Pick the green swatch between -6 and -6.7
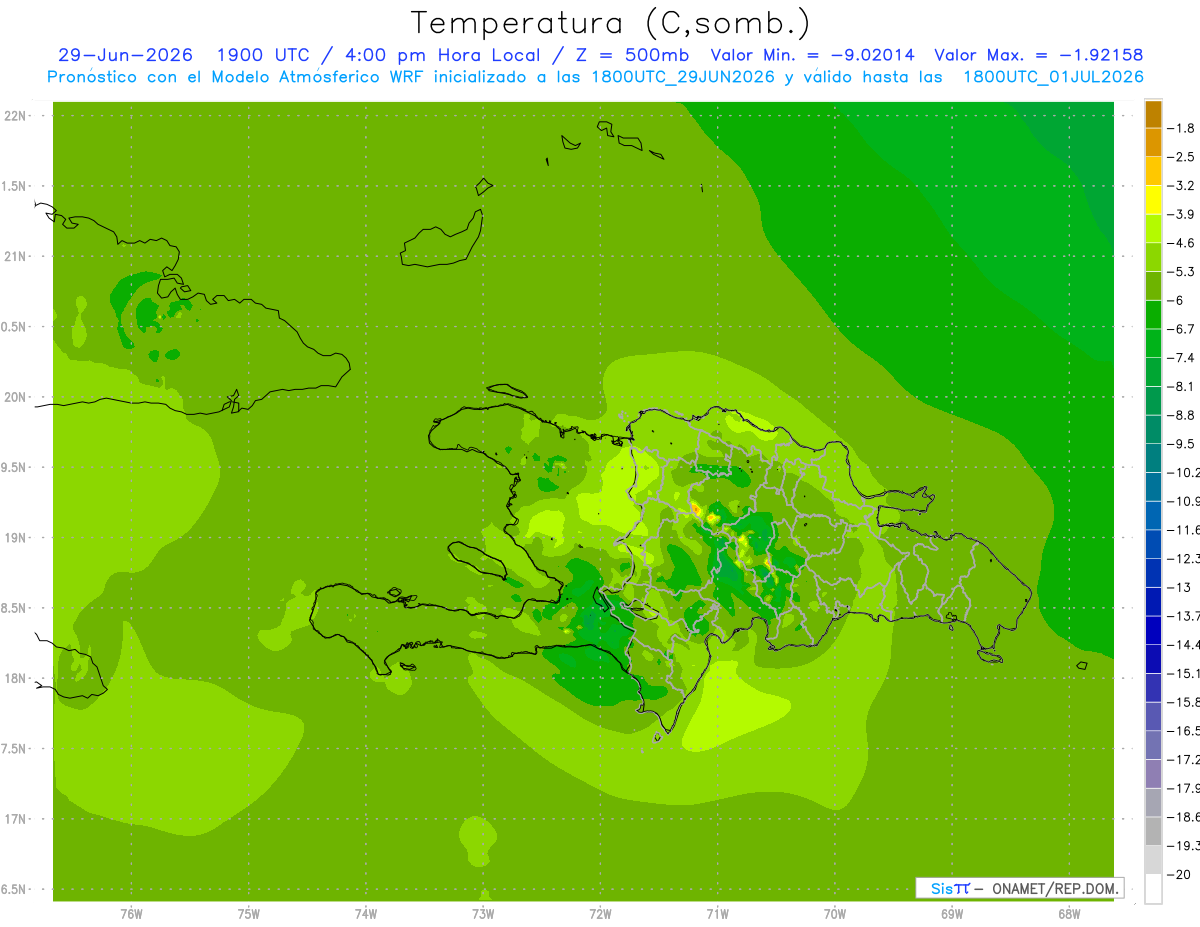Viewport: 1200px width, 927px height. 1153,315
